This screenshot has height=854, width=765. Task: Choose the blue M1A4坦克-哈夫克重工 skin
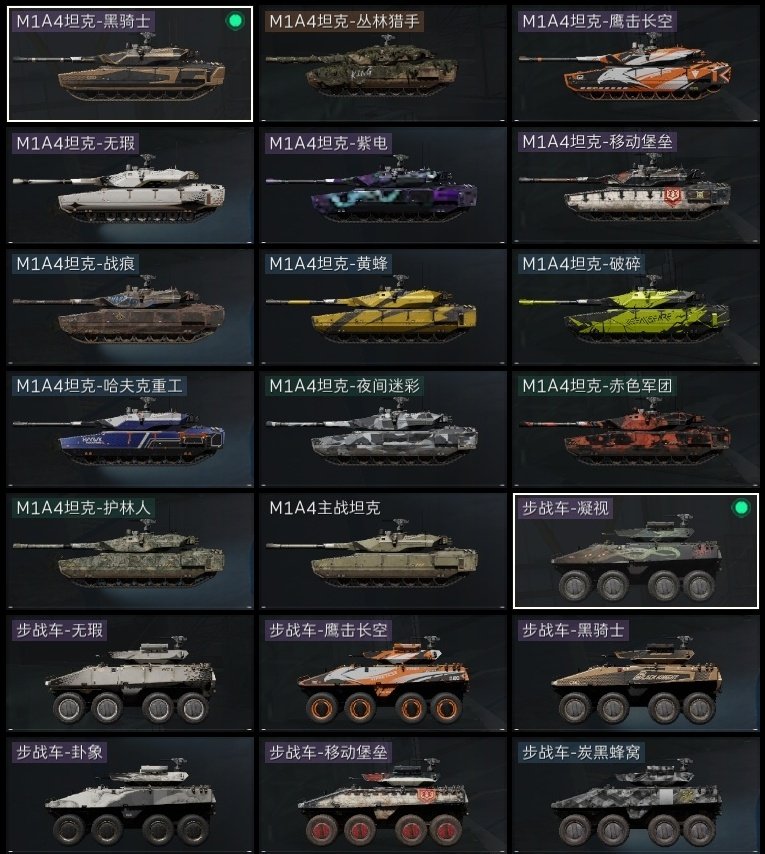[130, 429]
